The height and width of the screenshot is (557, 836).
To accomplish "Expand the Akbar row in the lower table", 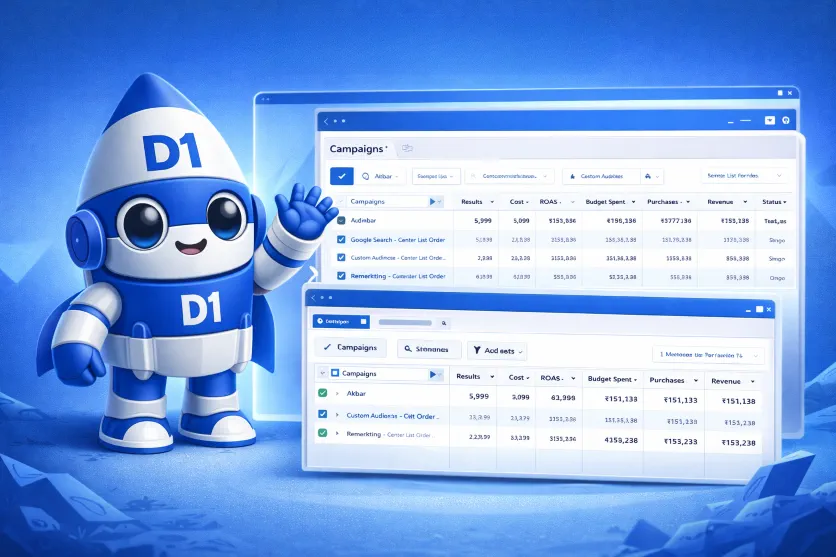I will pyautogui.click(x=337, y=393).
